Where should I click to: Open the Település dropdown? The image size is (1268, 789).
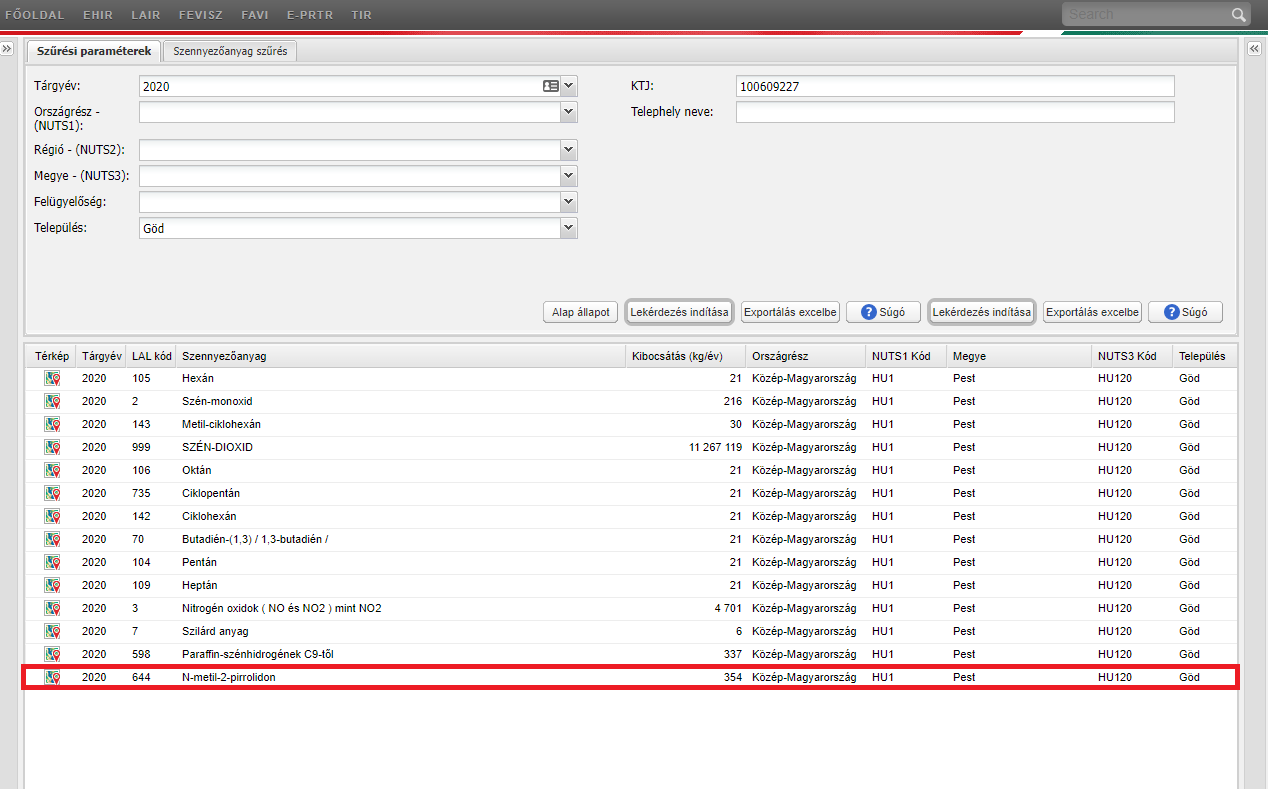pos(569,228)
